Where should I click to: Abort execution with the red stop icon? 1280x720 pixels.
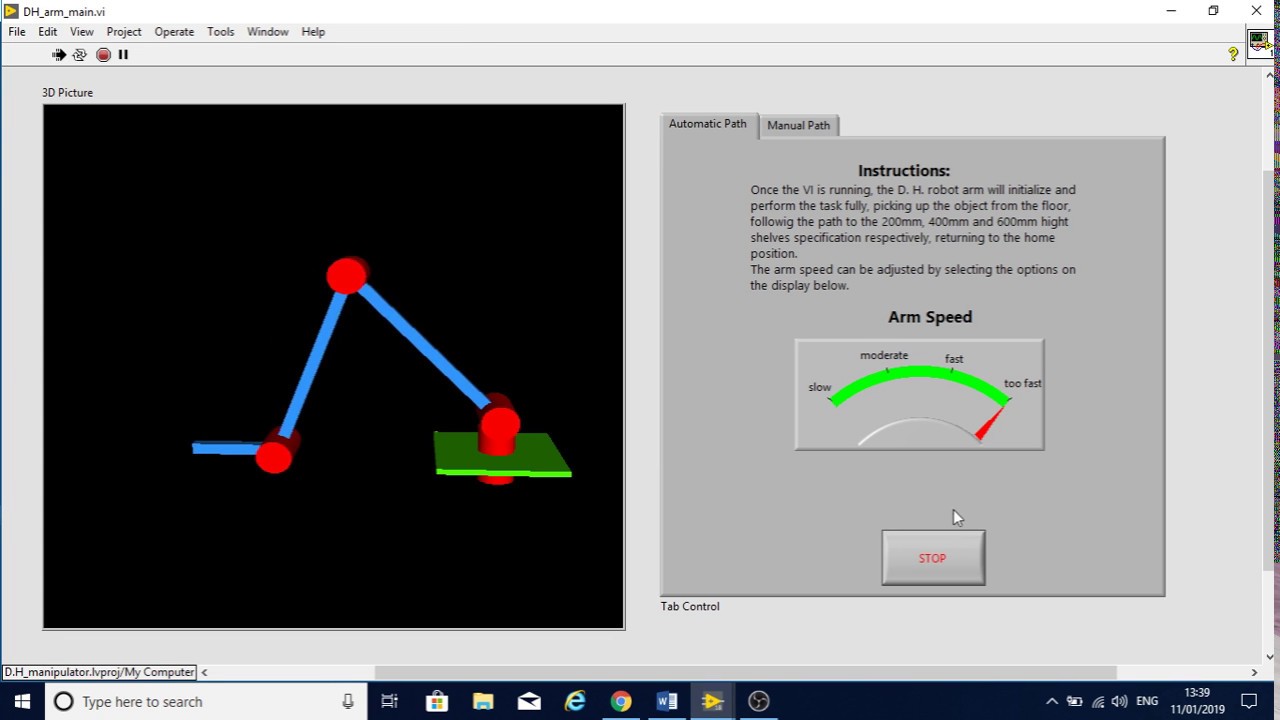(x=103, y=55)
